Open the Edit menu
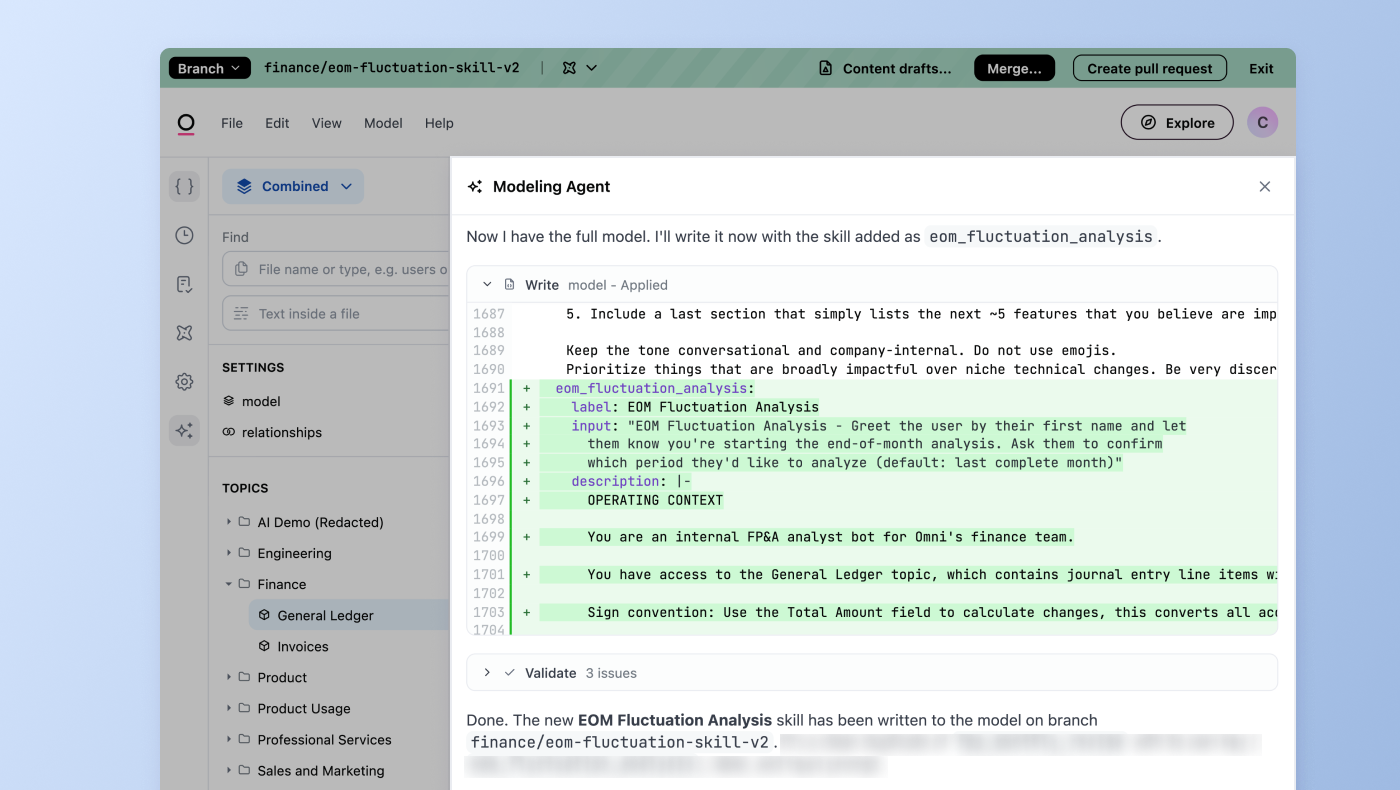This screenshot has height=790, width=1400. tap(277, 123)
